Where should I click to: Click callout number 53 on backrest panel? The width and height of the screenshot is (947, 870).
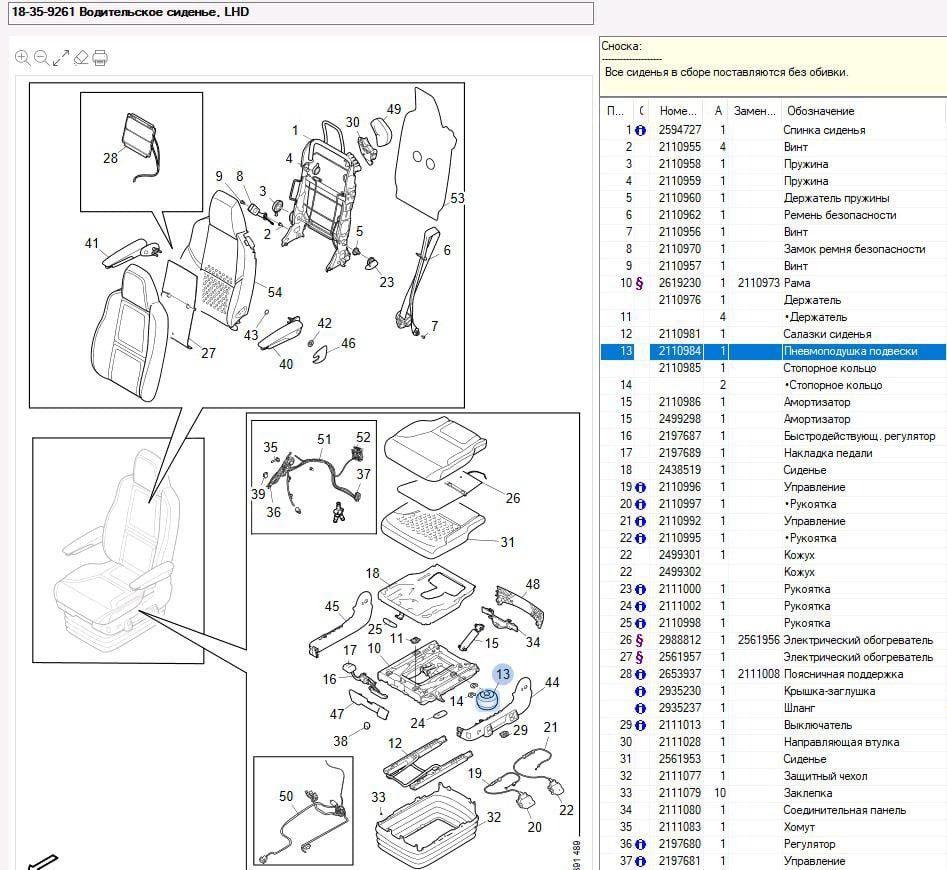pos(457,198)
